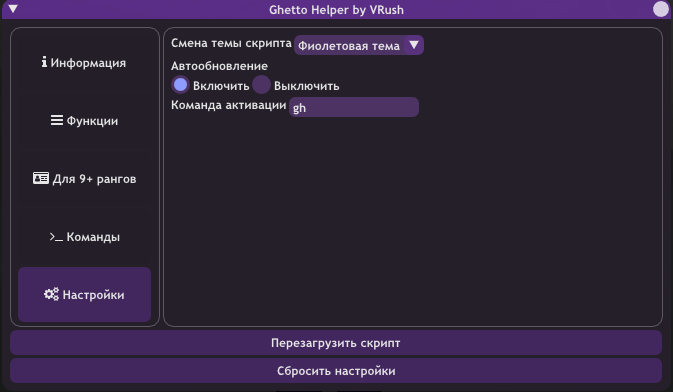Click the Сбросить настройки button
This screenshot has width=673, height=392.
click(336, 371)
